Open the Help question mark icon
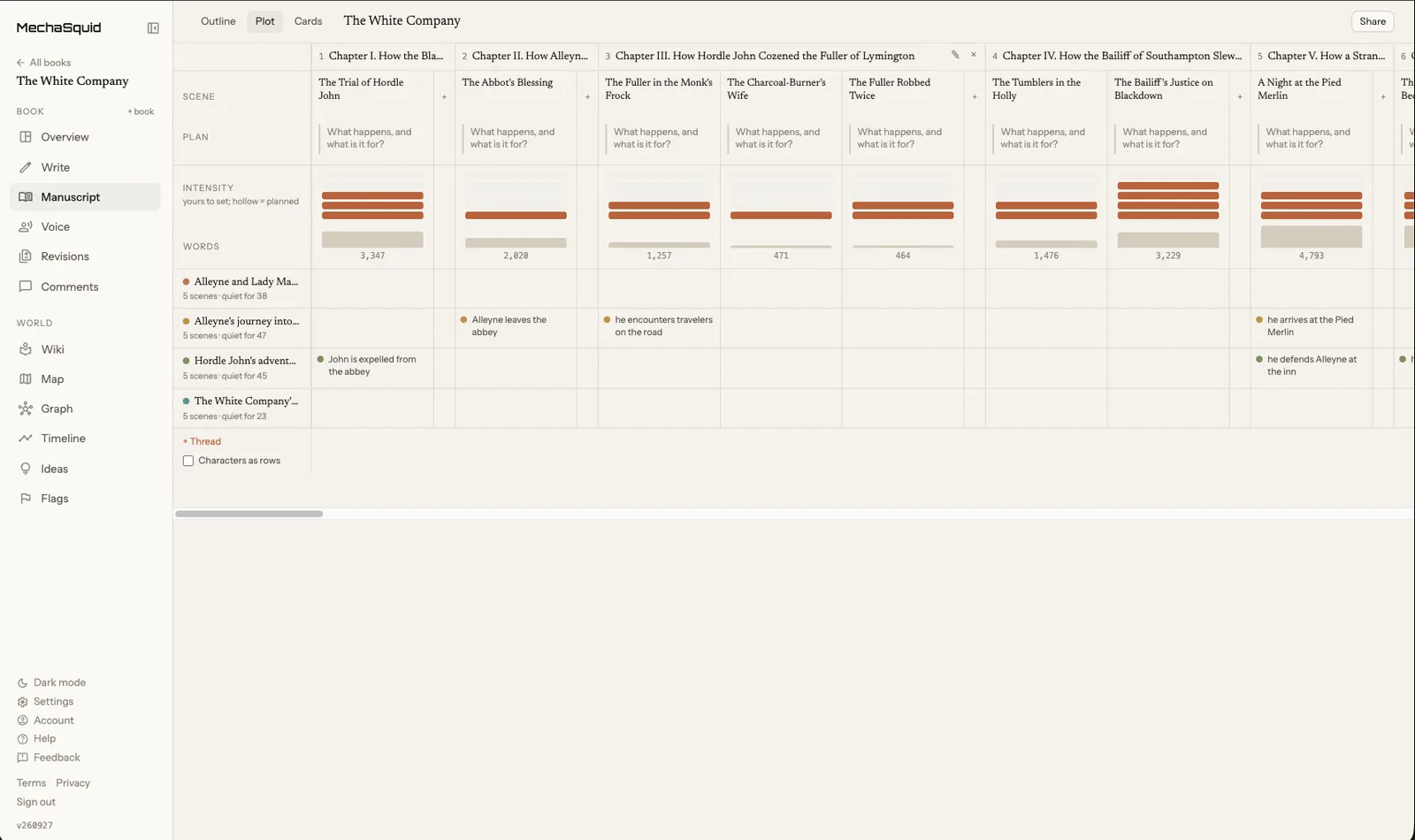1415x840 pixels. (x=22, y=739)
